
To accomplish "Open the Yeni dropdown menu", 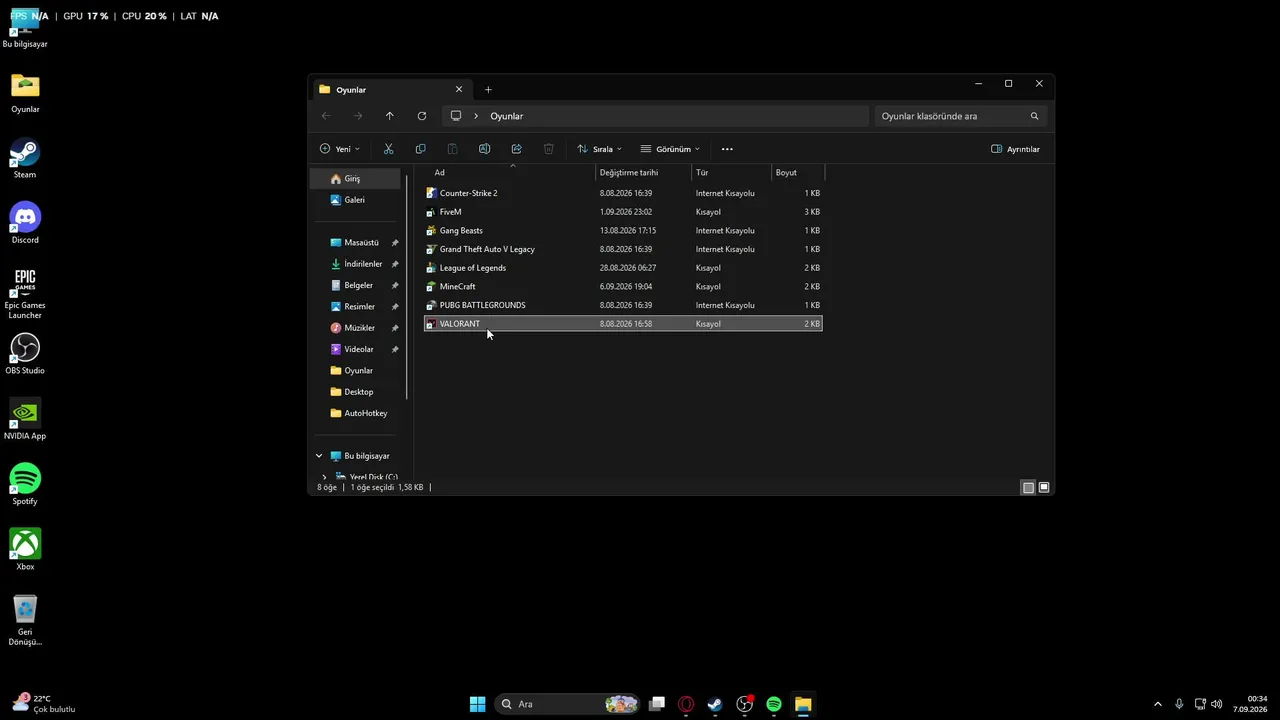I will [x=340, y=149].
